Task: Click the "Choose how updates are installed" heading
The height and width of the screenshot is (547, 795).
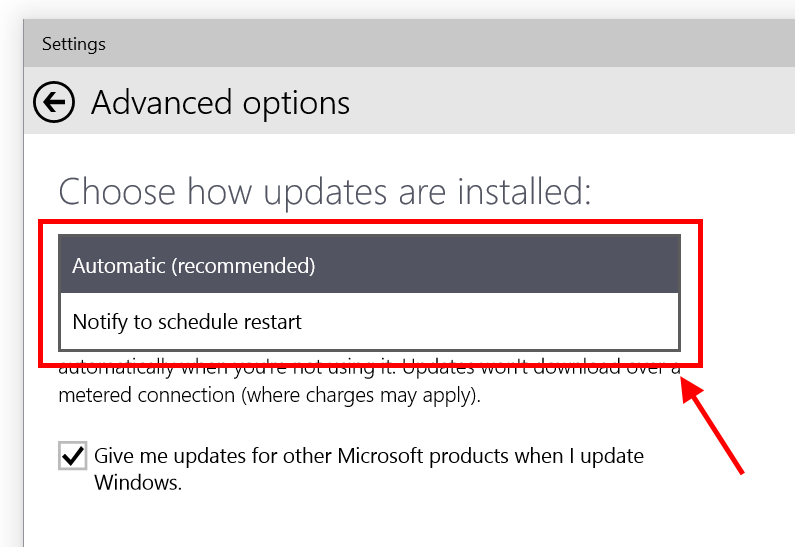Action: 325,191
